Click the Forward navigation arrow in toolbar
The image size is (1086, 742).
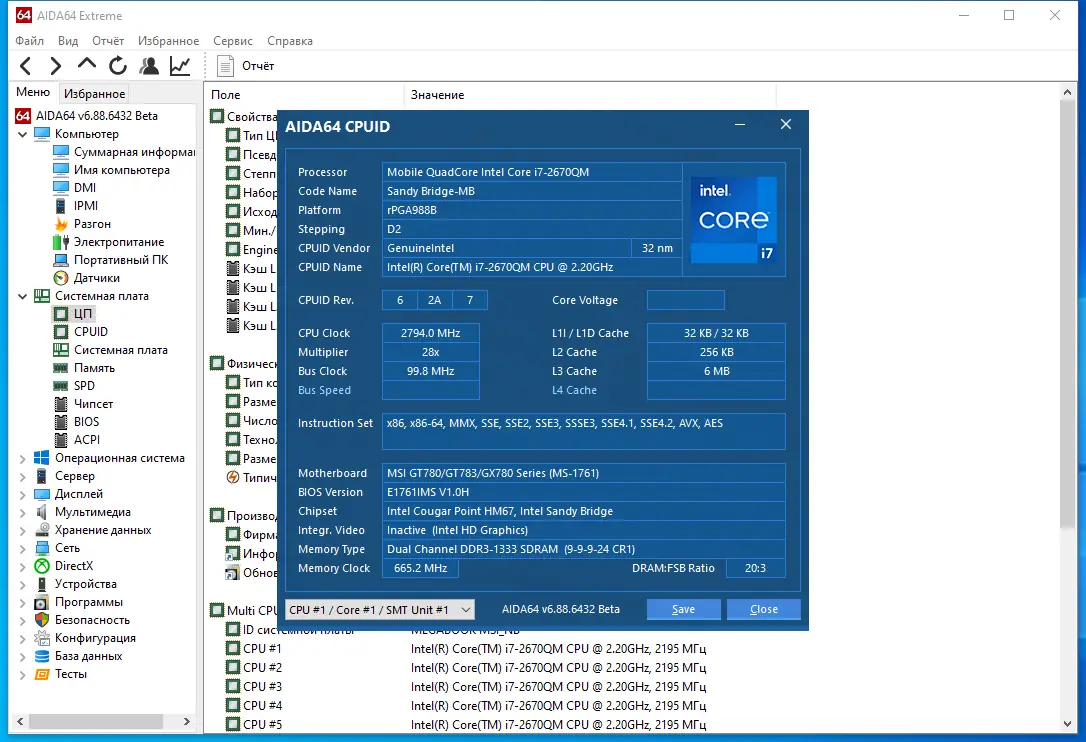point(56,66)
